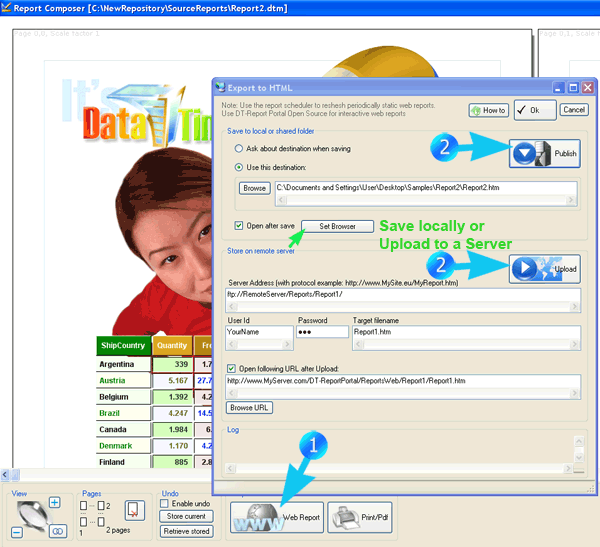This screenshot has width=600, height=547.
Task: Click right arrow of destination path scrollbar
Action: pyautogui.click(x=571, y=200)
